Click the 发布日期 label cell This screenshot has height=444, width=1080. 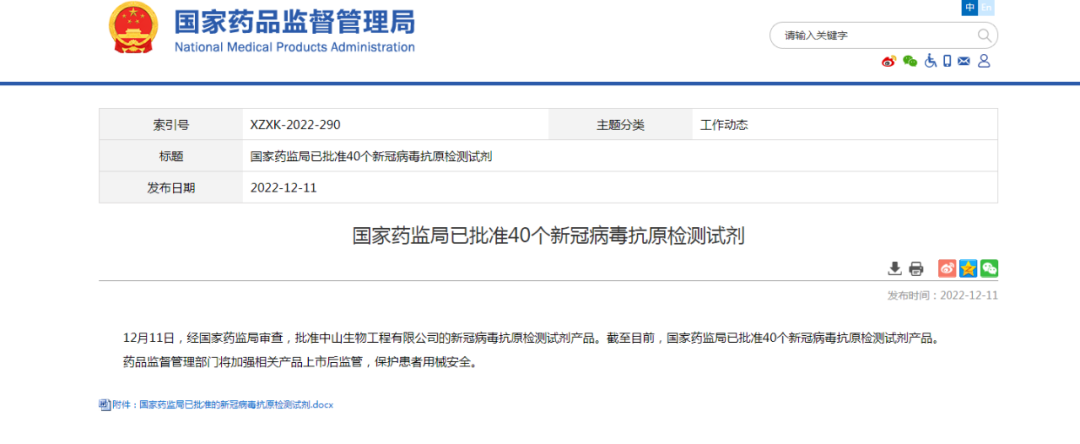[x=171, y=188]
